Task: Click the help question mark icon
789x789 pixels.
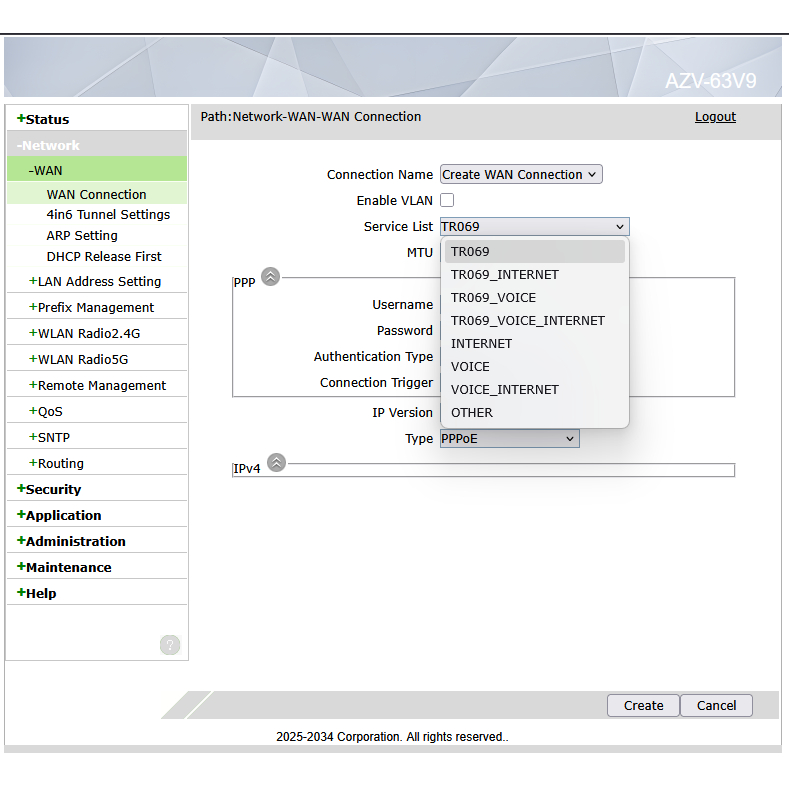Action: (170, 645)
